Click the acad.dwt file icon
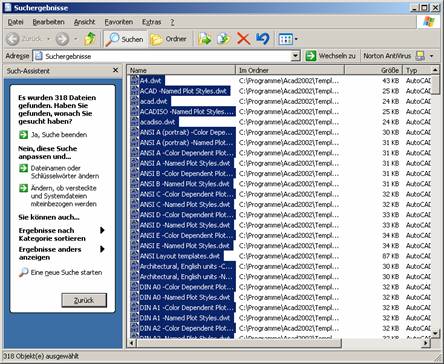 click(x=134, y=101)
